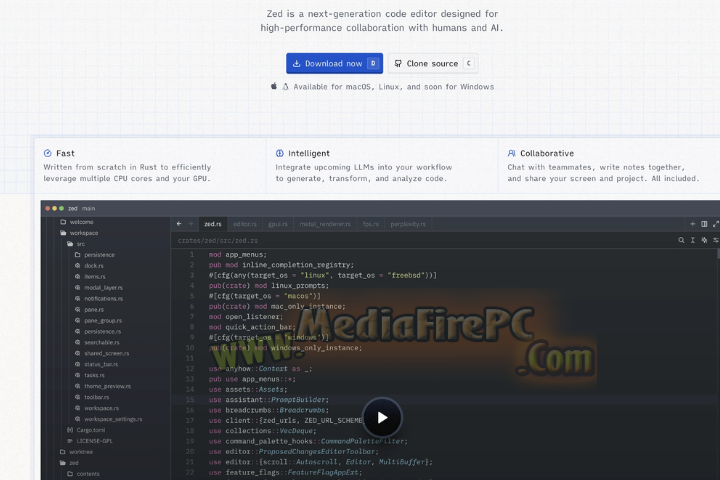
Task: Open Cargo.toml in file tree
Action: tap(90, 430)
